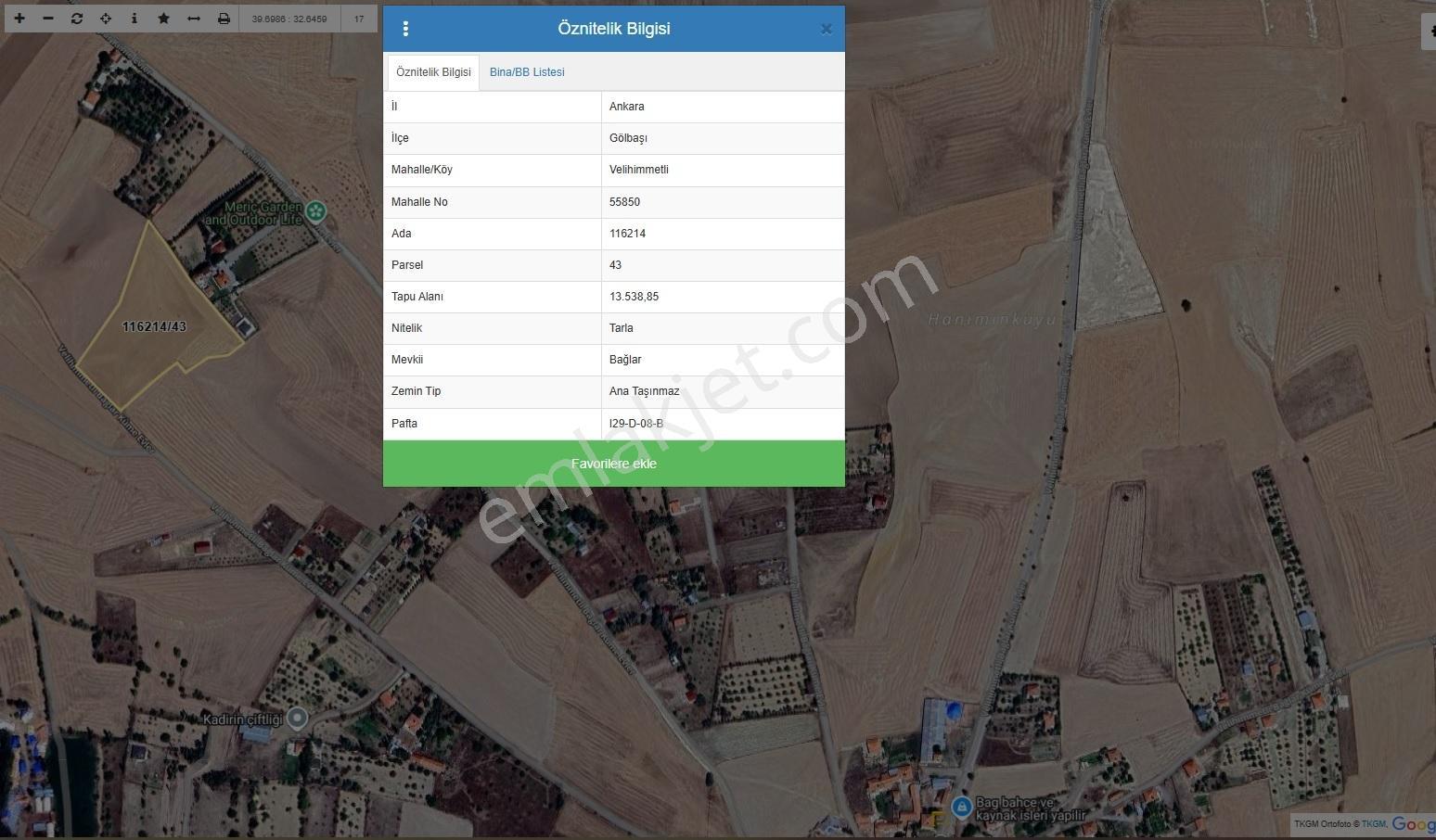Click the TKGM link in map attribution
Image resolution: width=1436 pixels, height=840 pixels.
click(x=1374, y=823)
